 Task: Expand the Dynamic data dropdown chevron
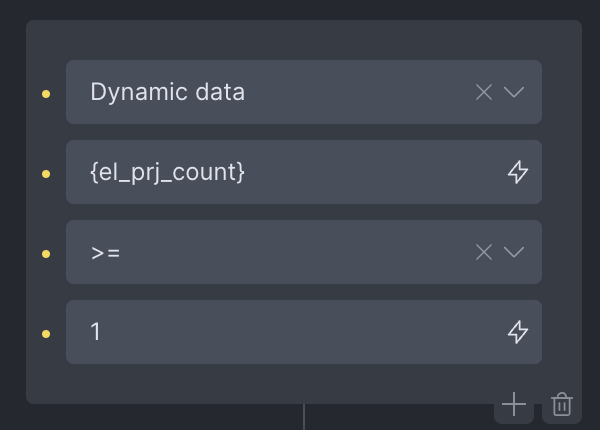pos(514,92)
